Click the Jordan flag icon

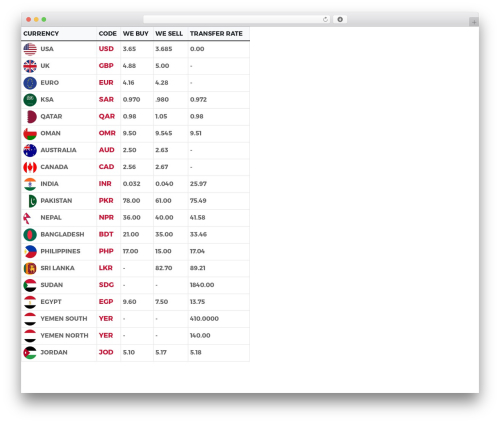[x=30, y=353]
